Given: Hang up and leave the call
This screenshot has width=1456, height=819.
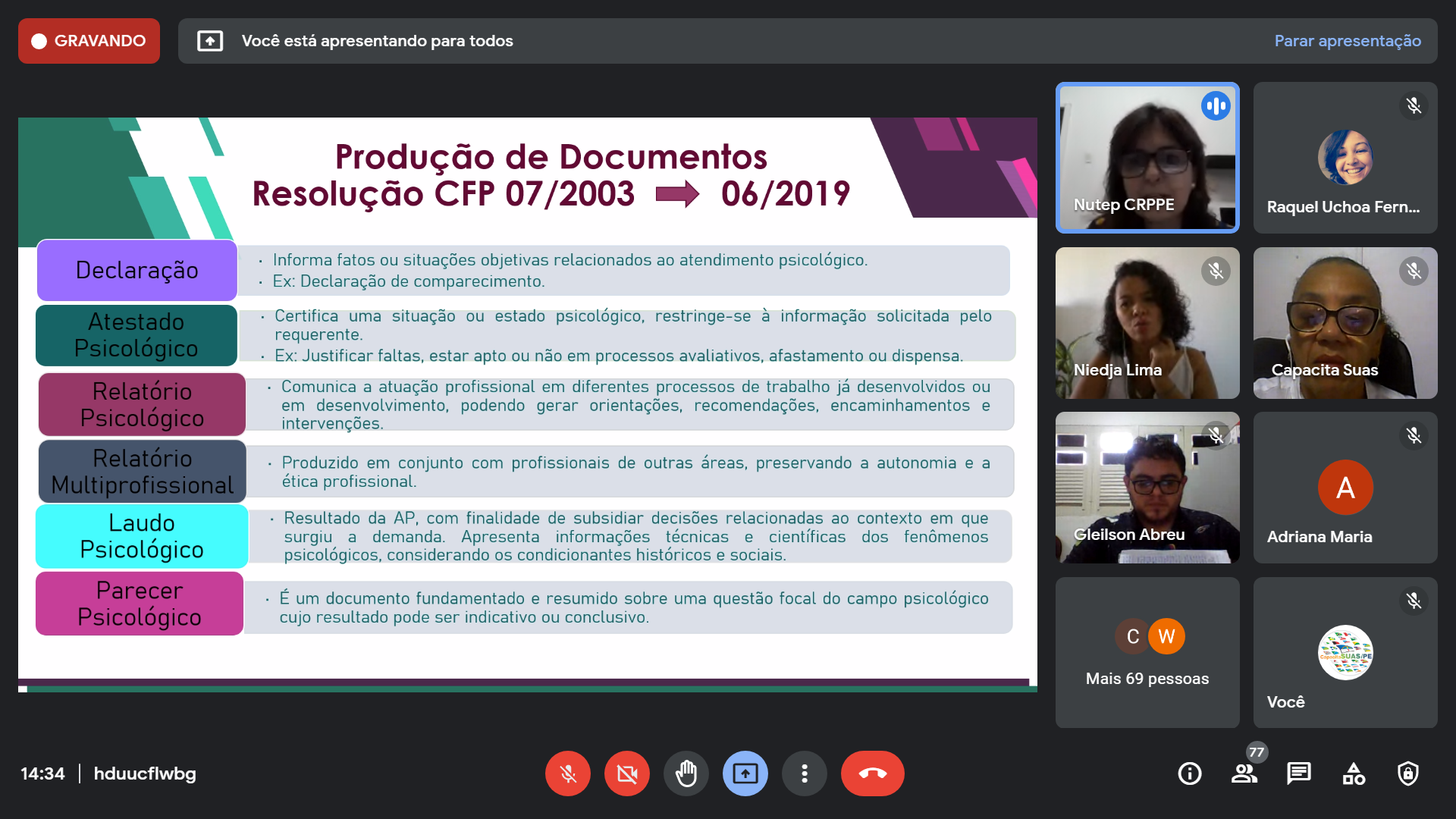Looking at the screenshot, I should (x=872, y=773).
